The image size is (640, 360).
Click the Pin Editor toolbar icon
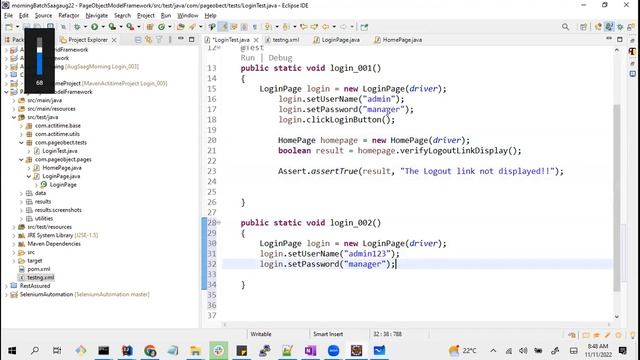[364, 27]
